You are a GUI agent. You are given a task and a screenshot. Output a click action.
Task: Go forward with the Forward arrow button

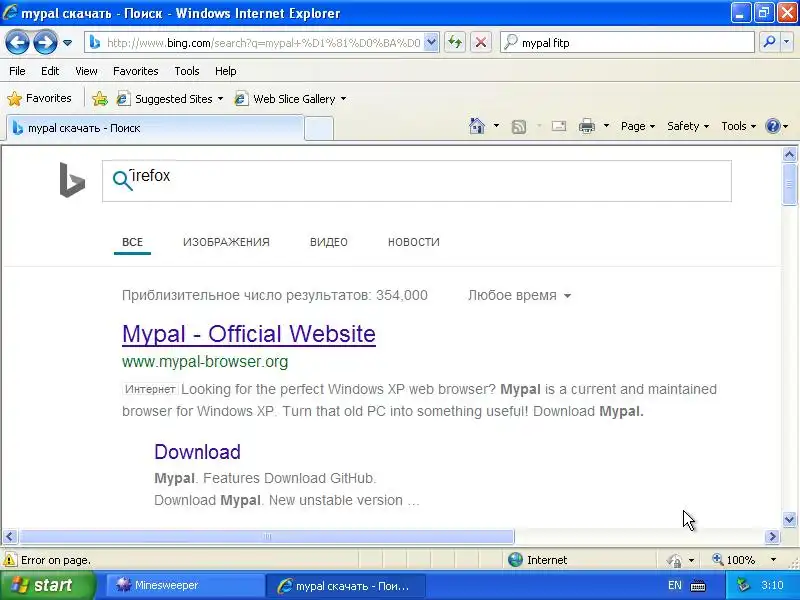coord(45,42)
